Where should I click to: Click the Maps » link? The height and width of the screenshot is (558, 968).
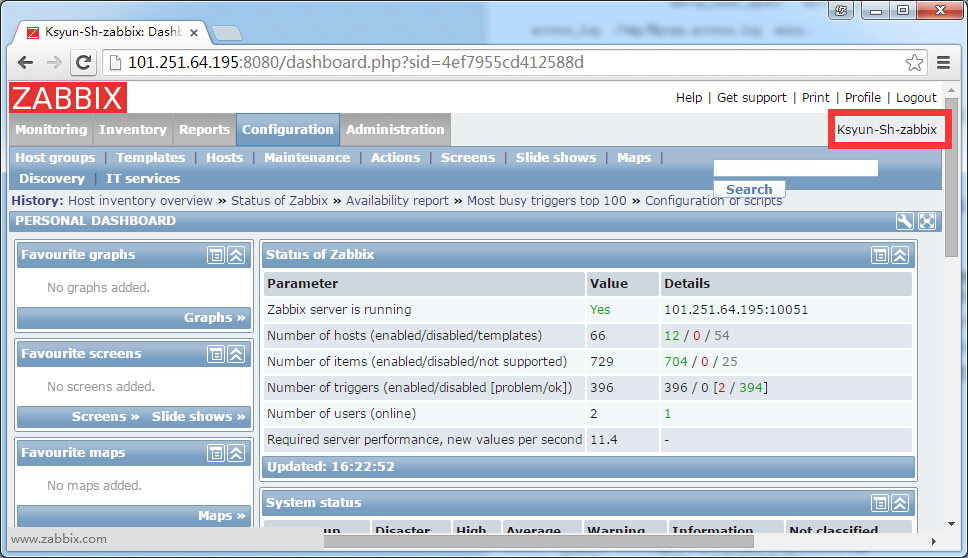click(222, 515)
